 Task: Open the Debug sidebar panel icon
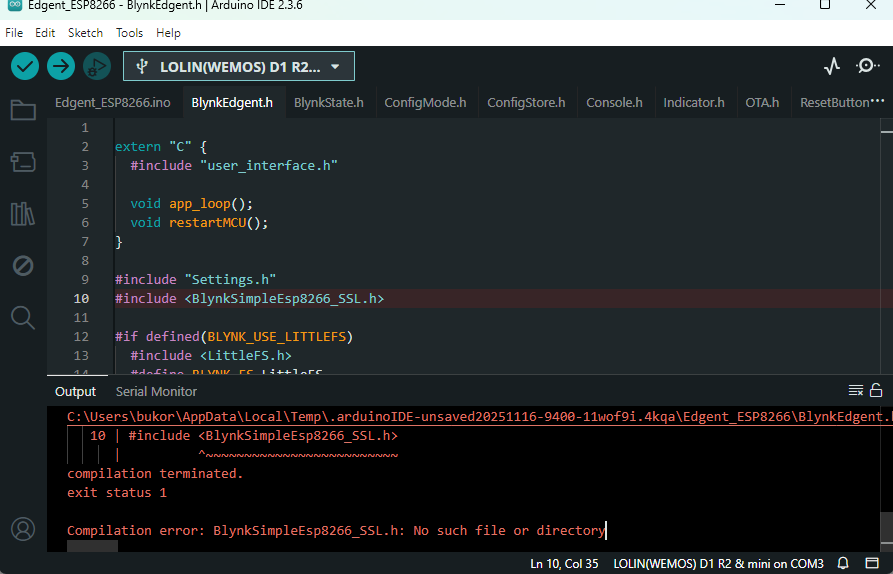pyautogui.click(x=22, y=265)
